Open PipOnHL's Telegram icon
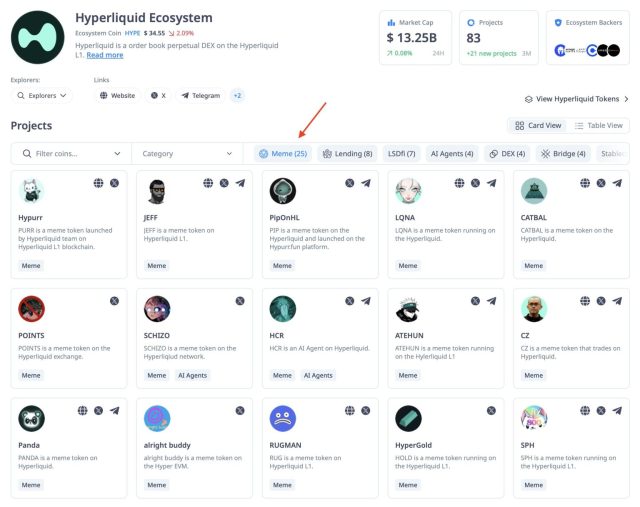This screenshot has height=507, width=640. click(366, 183)
